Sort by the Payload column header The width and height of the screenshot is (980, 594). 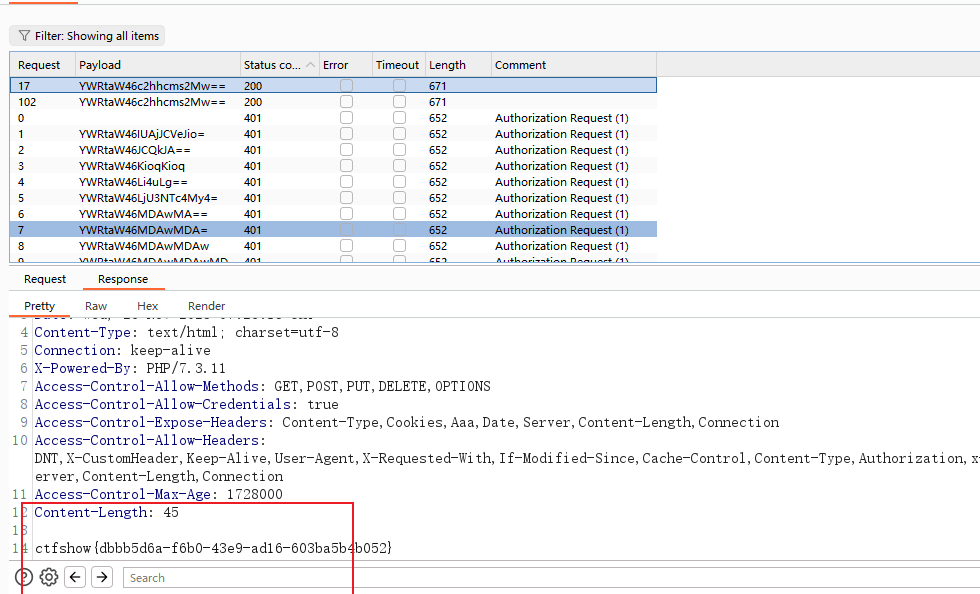[158, 65]
